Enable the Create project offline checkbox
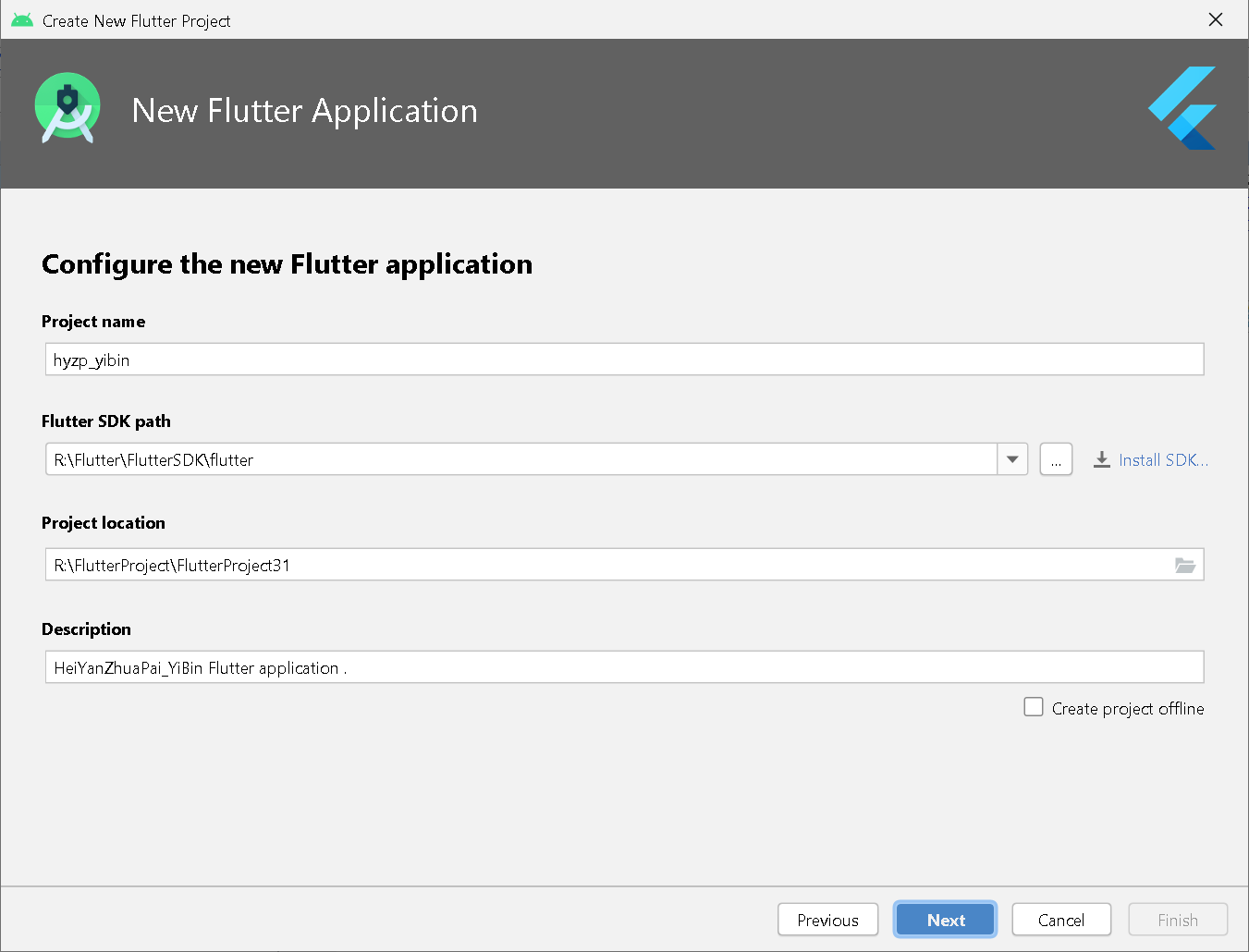1249x952 pixels. coord(1034,707)
